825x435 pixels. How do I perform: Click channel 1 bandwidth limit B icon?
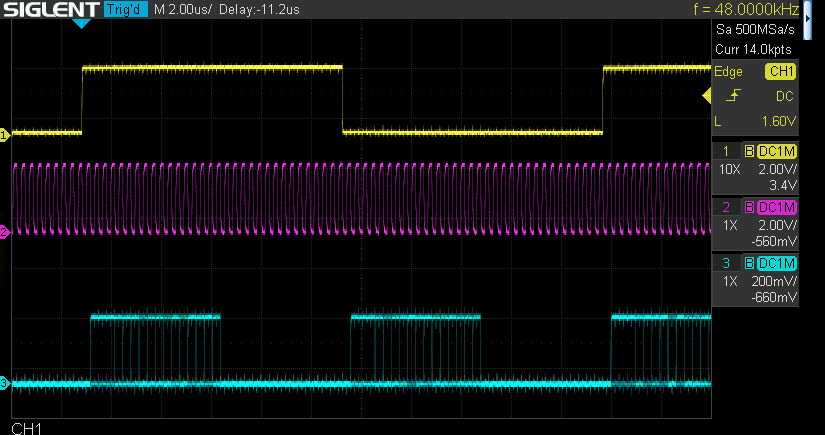[748, 151]
